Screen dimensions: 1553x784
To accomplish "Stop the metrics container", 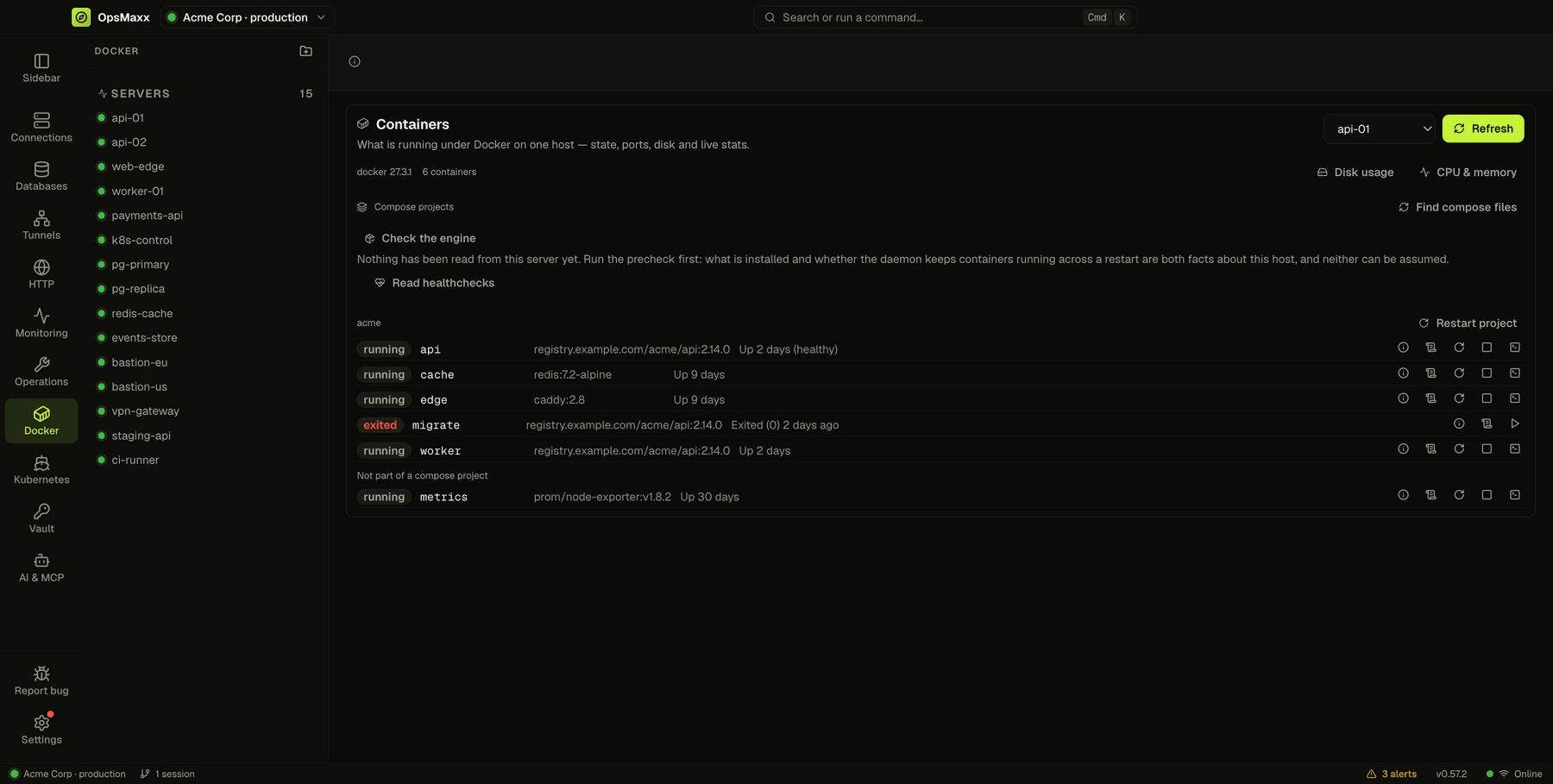I will [x=1487, y=495].
